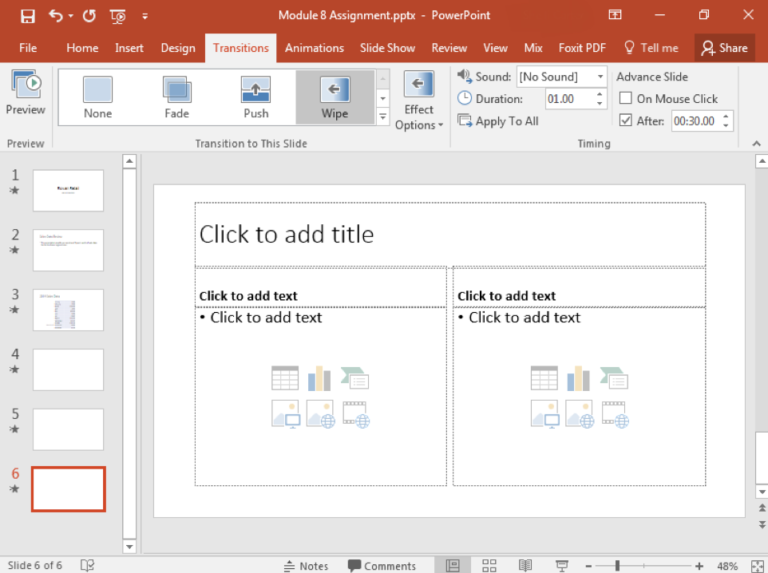Select the Fade transition effect
Image resolution: width=768 pixels, height=573 pixels.
coord(177,97)
